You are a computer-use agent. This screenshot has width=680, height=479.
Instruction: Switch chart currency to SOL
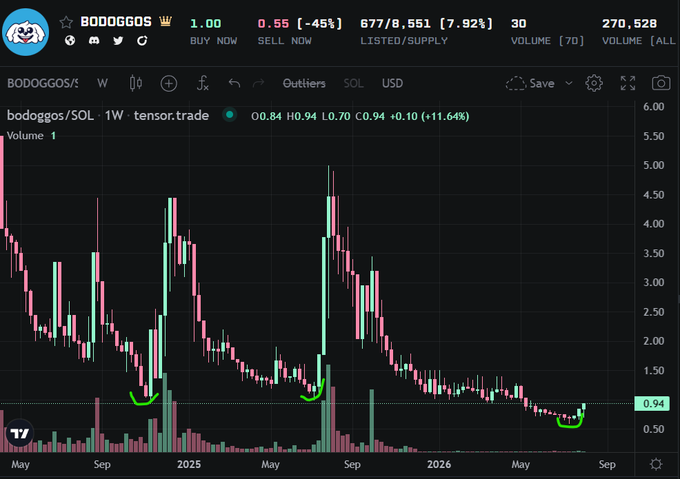coord(353,83)
